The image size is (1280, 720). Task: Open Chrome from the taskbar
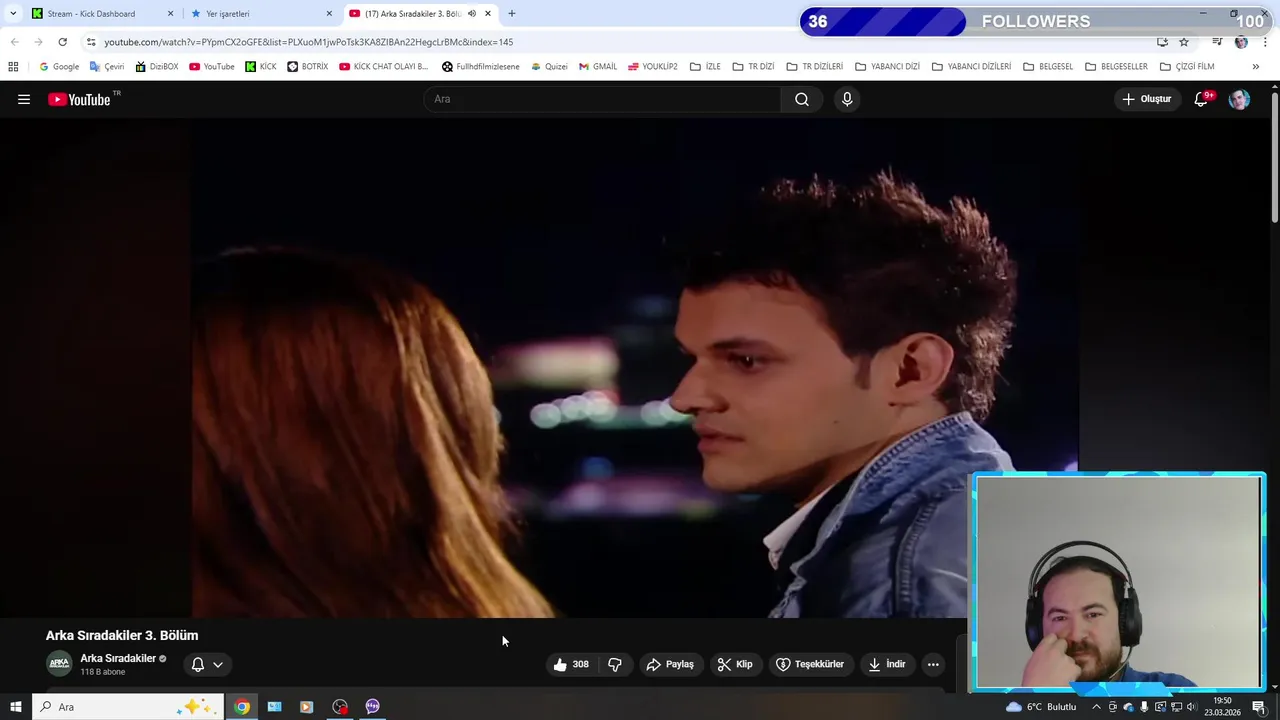[x=242, y=707]
